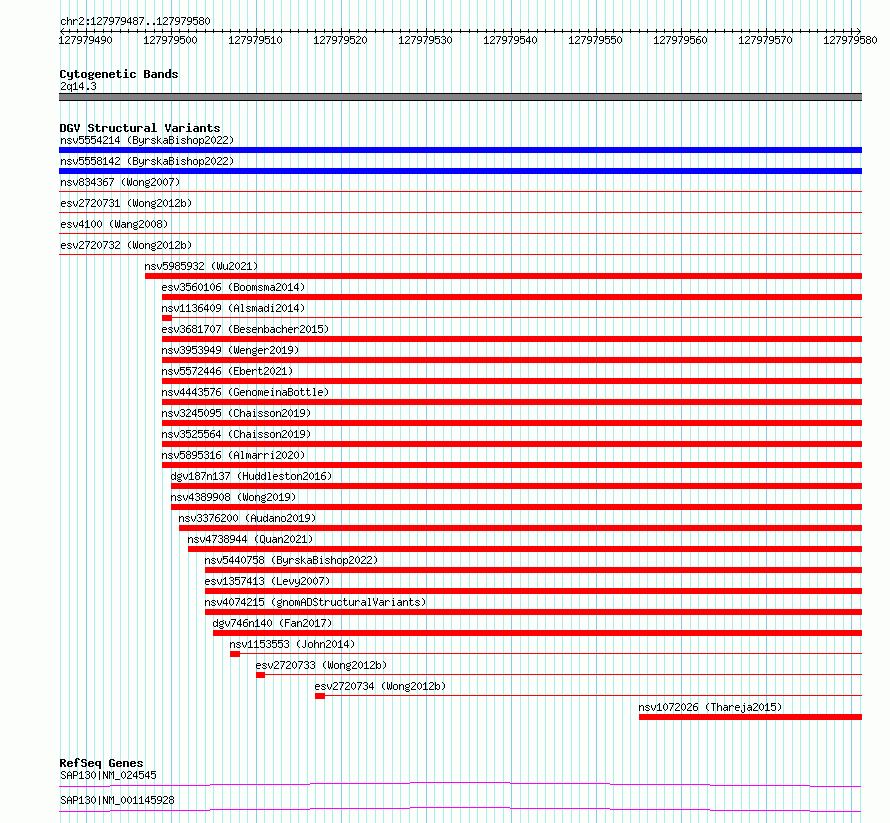Image resolution: width=890 pixels, height=823 pixels.
Task: Click the red bar under esv1357413 (Levy2007)
Action: [534, 591]
